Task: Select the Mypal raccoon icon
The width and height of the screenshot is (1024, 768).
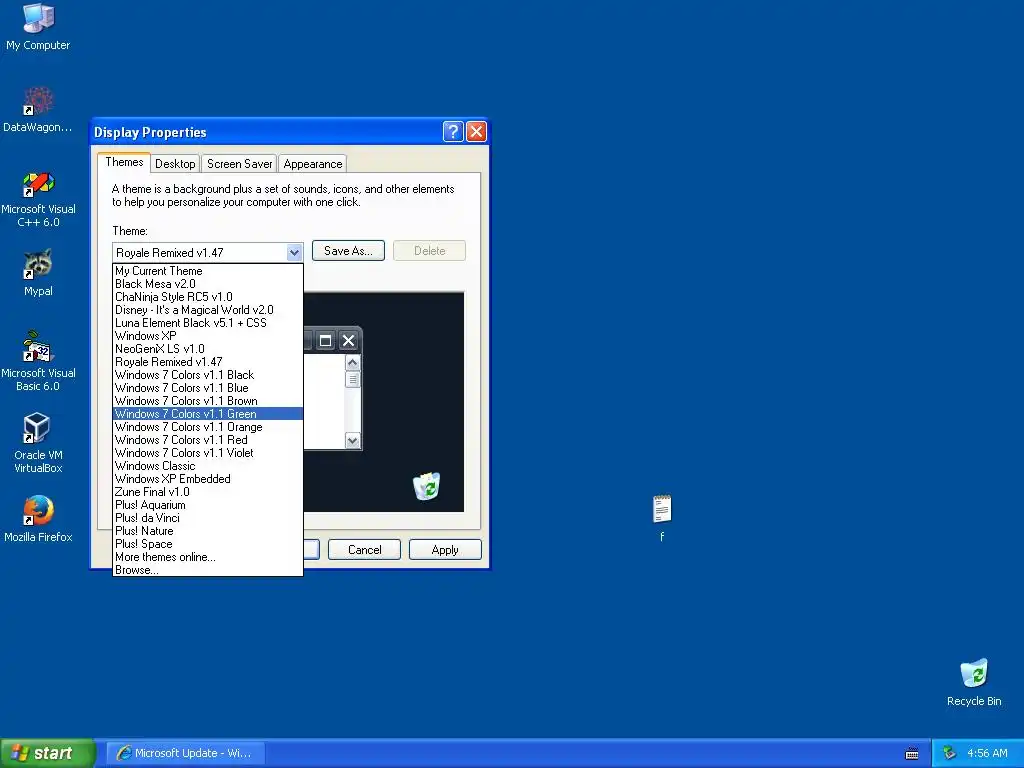Action: tap(38, 272)
